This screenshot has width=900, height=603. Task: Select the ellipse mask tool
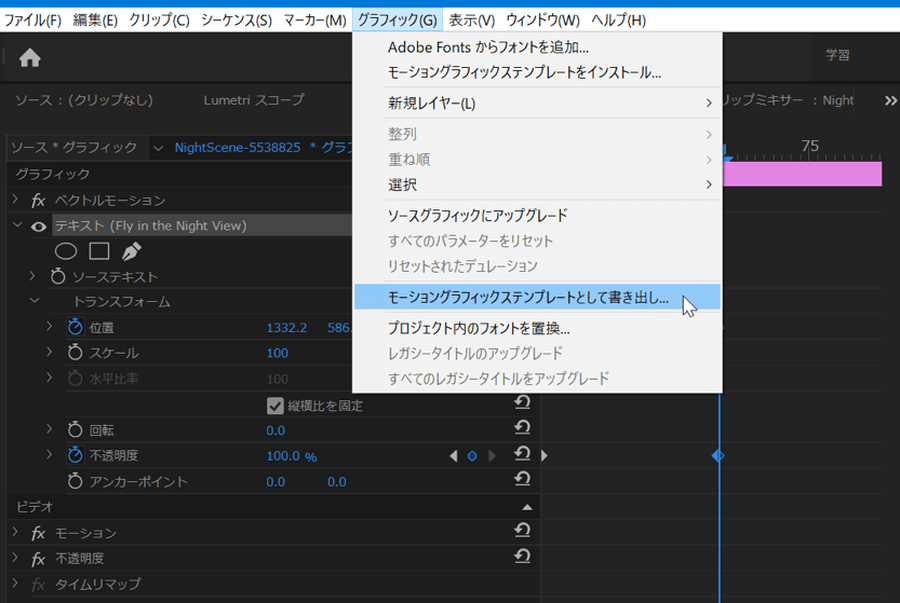66,251
